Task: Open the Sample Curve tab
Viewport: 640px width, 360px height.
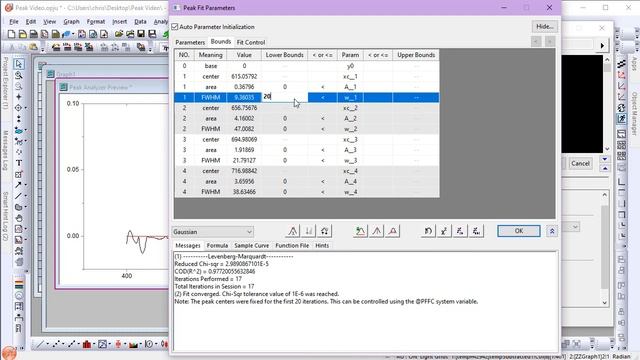Action: click(x=251, y=246)
